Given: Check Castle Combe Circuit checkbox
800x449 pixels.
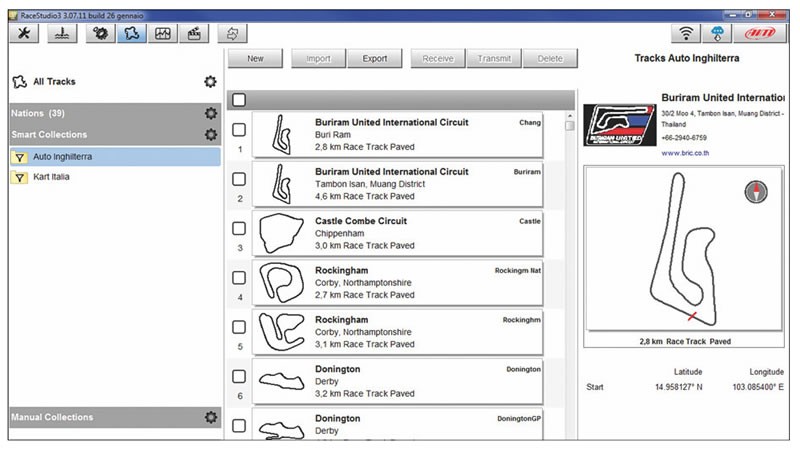Looking at the screenshot, I should click(239, 229).
